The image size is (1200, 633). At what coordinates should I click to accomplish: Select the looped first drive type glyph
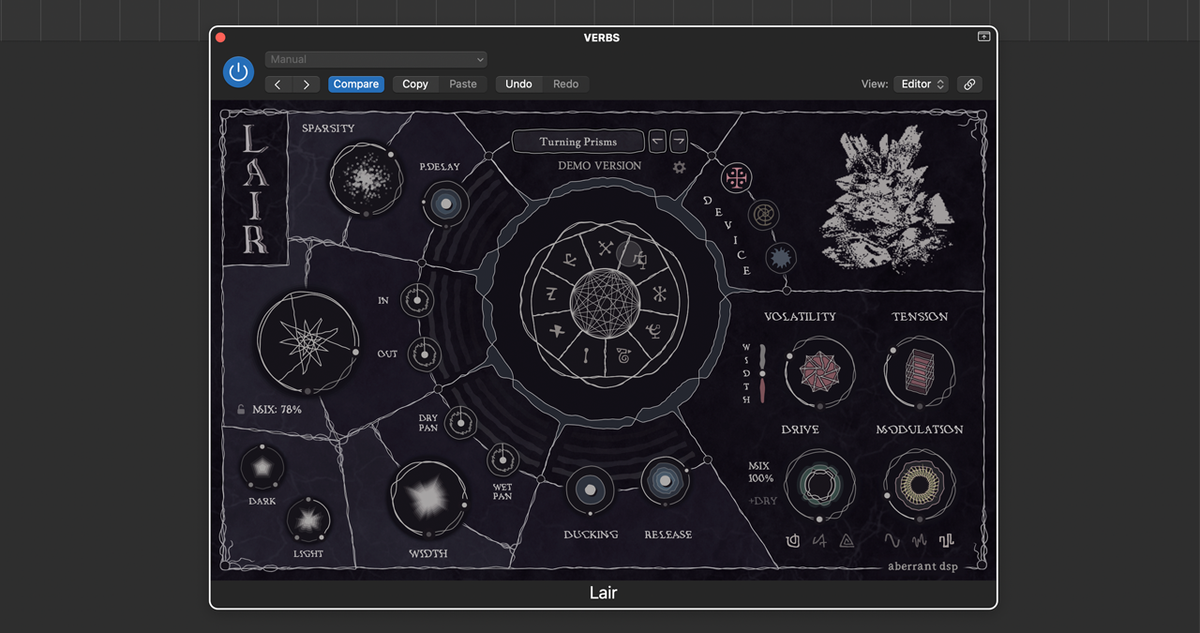794,540
